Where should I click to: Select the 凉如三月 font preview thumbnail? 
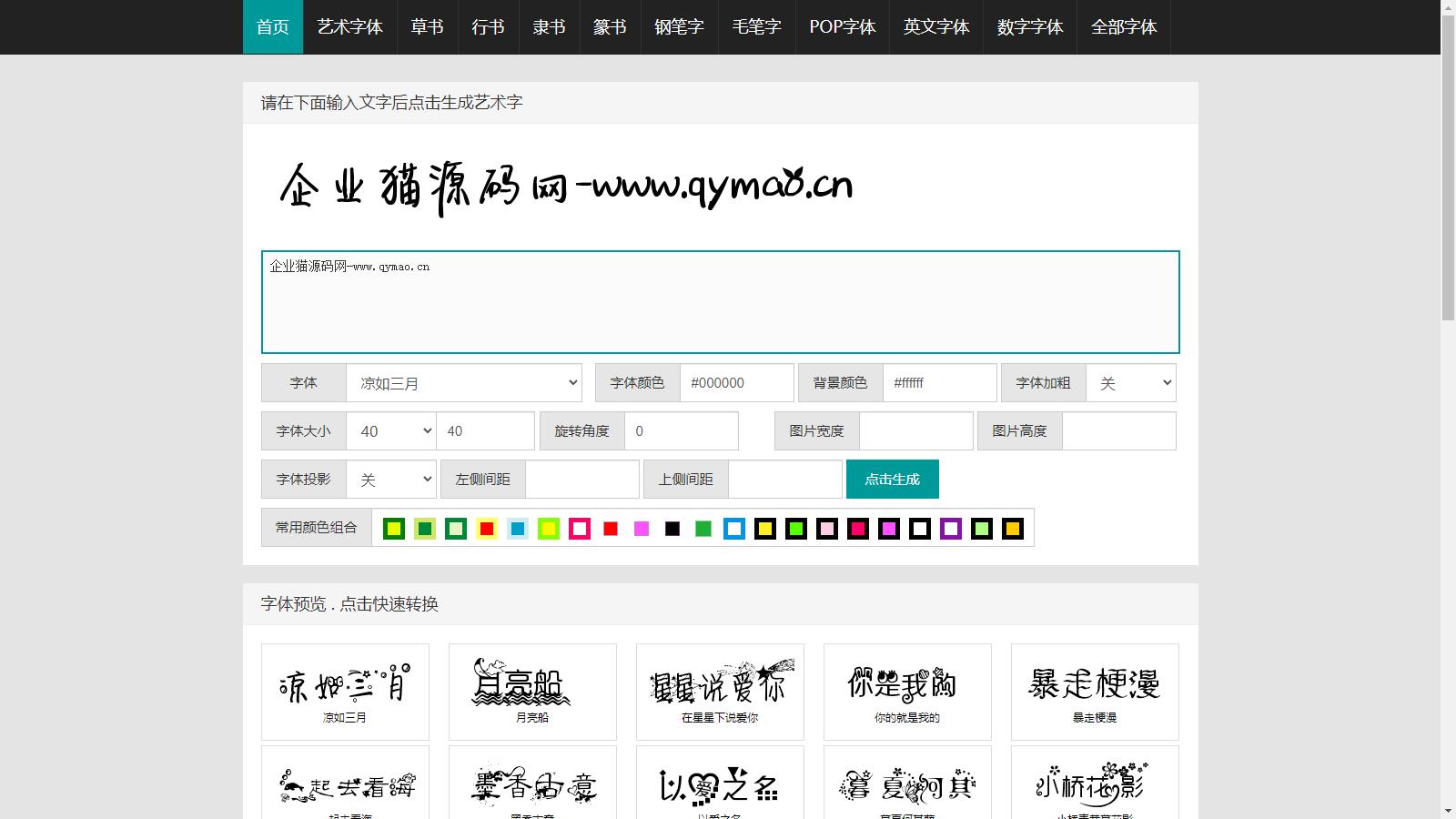[345, 691]
